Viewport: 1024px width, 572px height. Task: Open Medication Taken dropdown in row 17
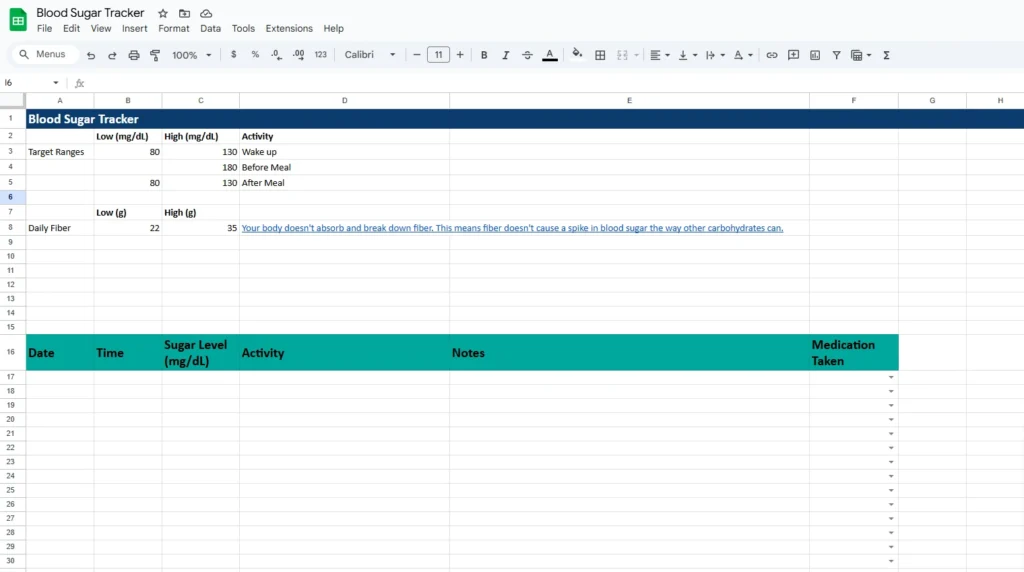[x=891, y=377]
